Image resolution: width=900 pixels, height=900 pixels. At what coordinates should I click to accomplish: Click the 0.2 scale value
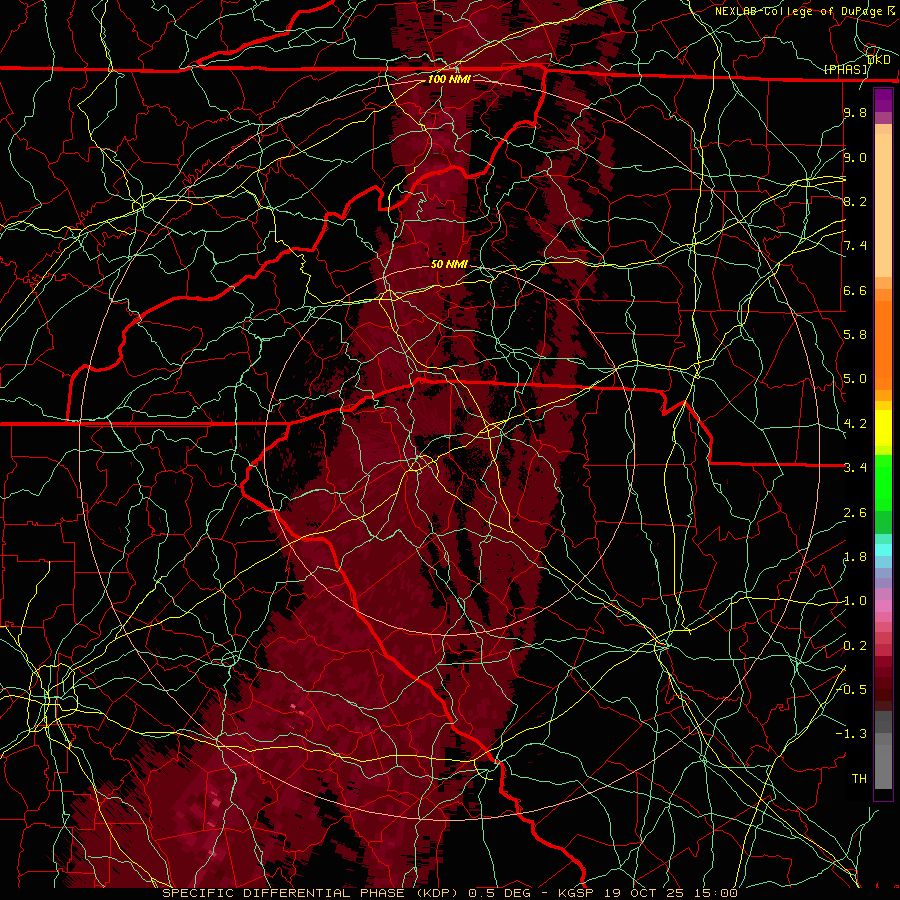[855, 646]
